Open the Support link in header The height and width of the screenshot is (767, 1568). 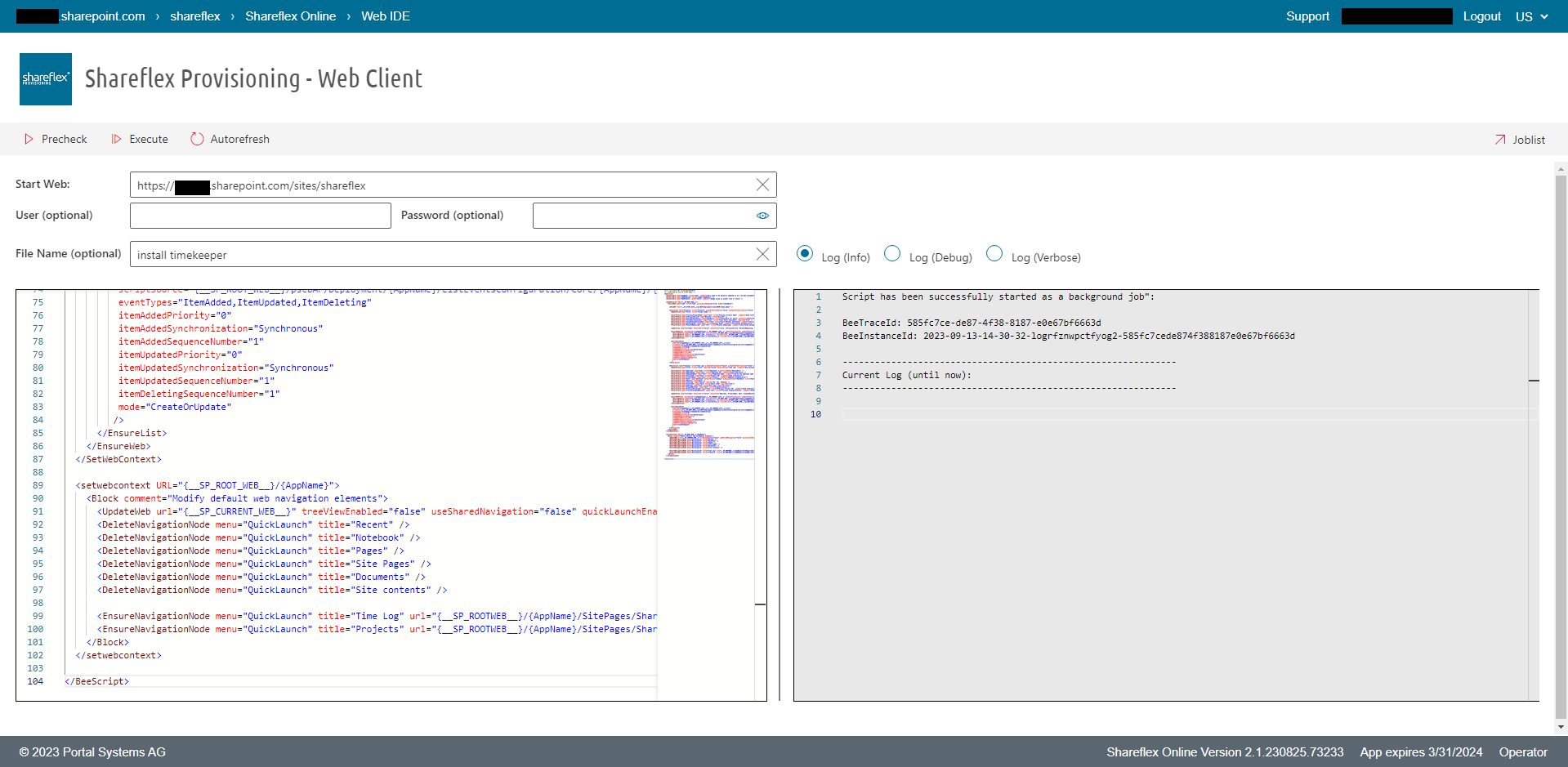1307,16
